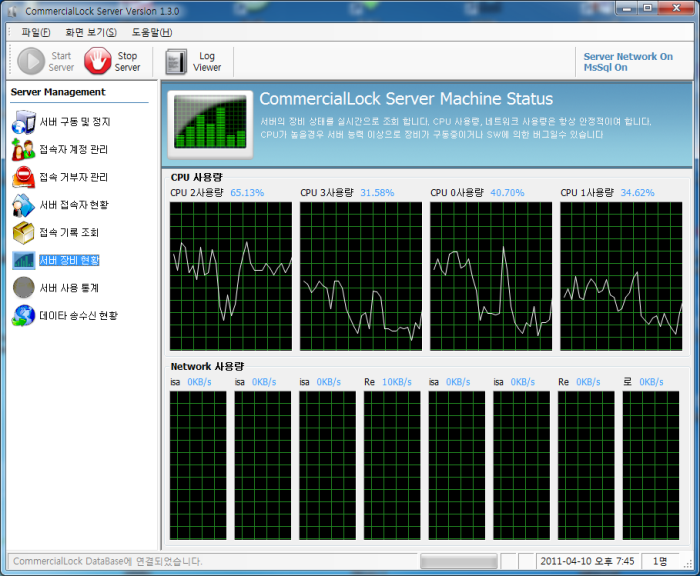Viewport: 700px width, 576px height.
Task: Click the application icon in title bar
Action: coord(12,11)
